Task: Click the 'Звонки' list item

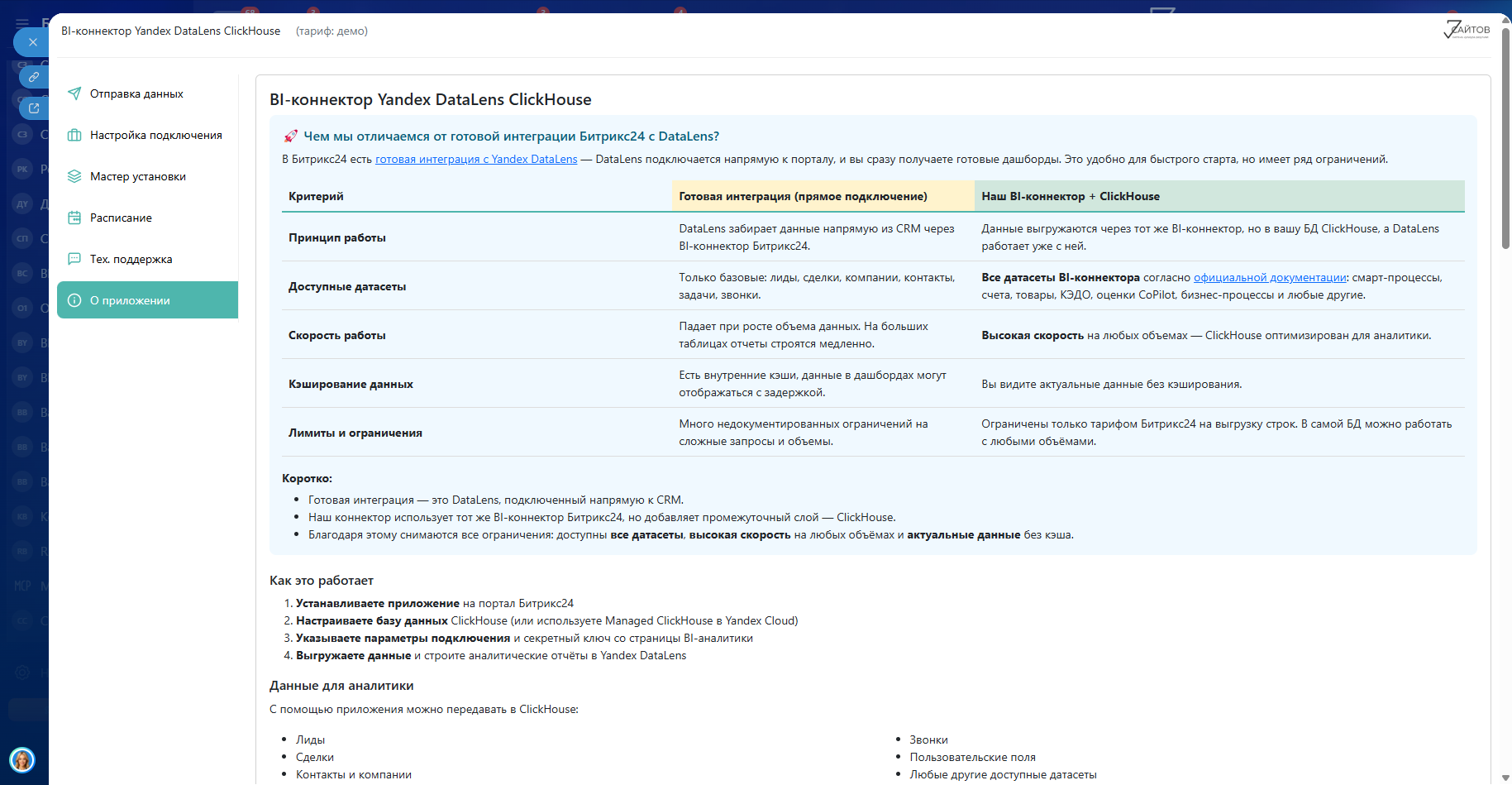Action: (x=928, y=740)
